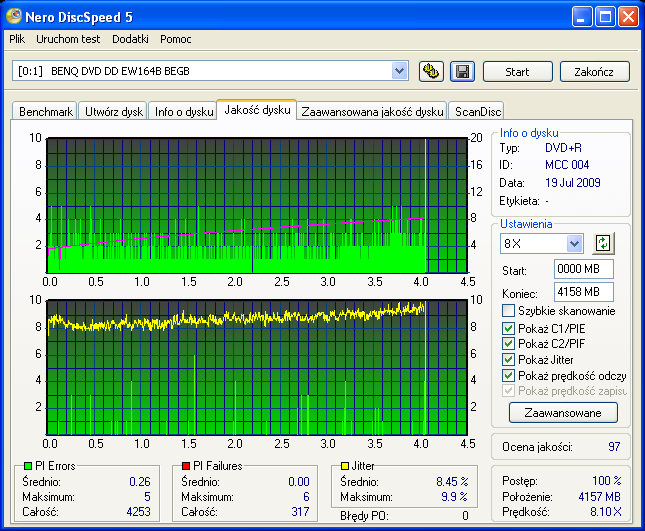Click the Zakończ button
This screenshot has width=645, height=531.
click(594, 72)
